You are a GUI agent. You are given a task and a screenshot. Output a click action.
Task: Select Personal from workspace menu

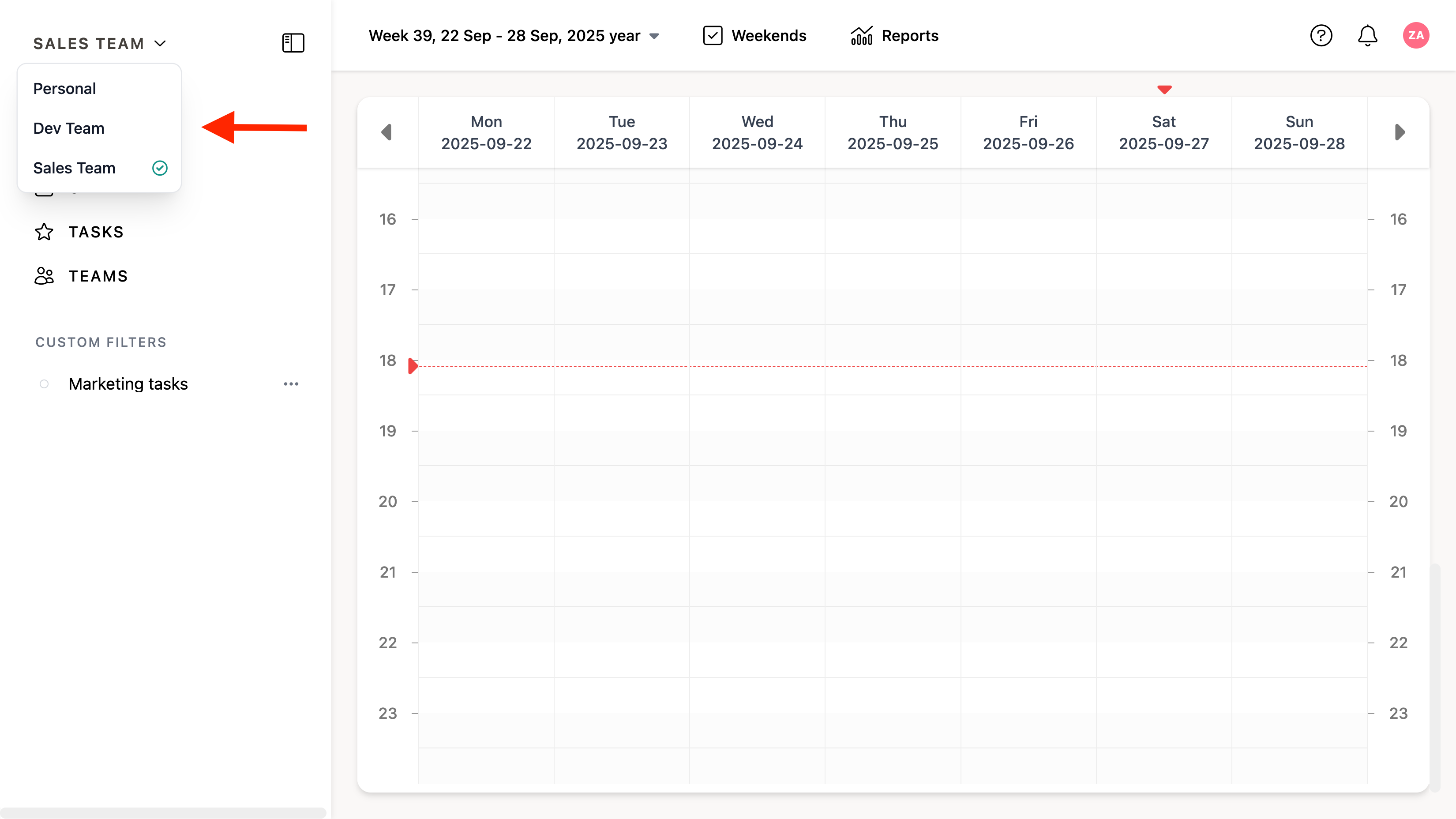click(x=64, y=89)
